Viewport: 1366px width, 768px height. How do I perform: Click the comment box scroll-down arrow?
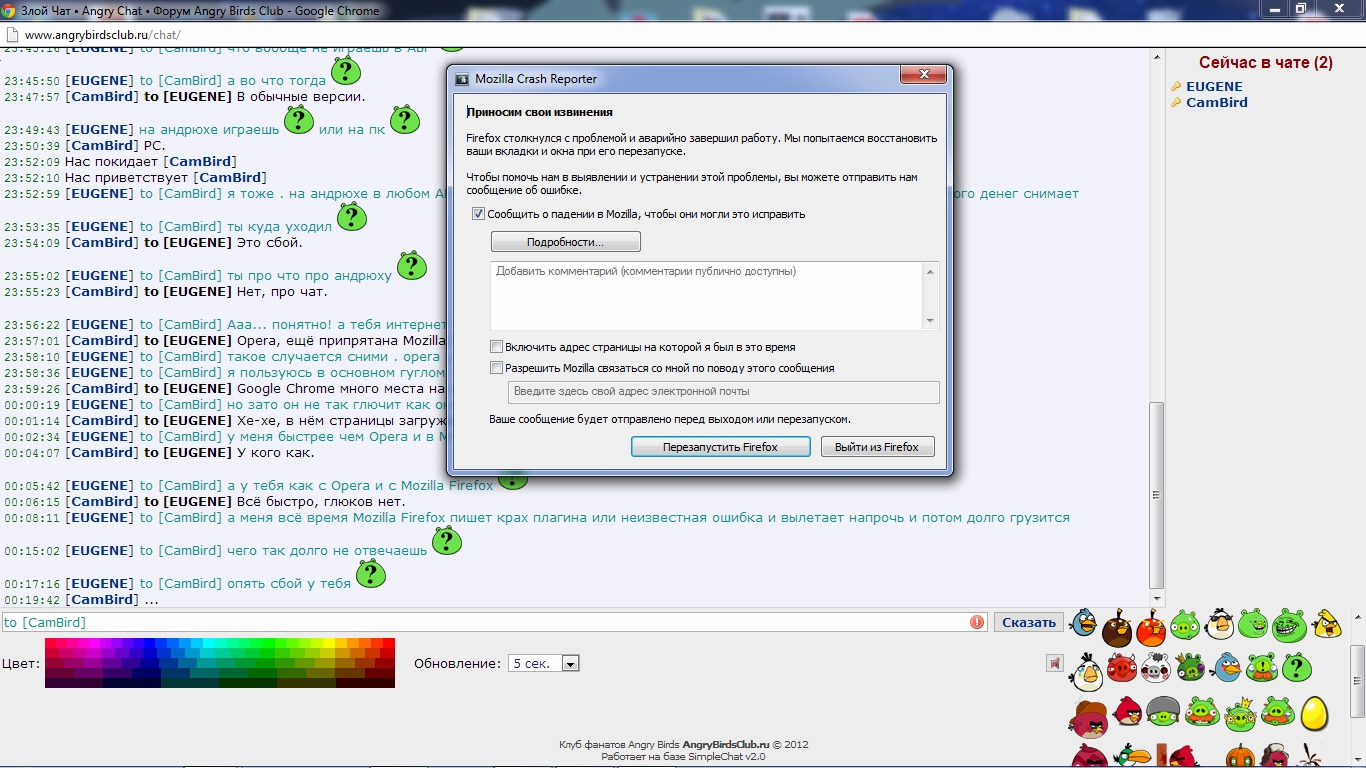[930, 321]
